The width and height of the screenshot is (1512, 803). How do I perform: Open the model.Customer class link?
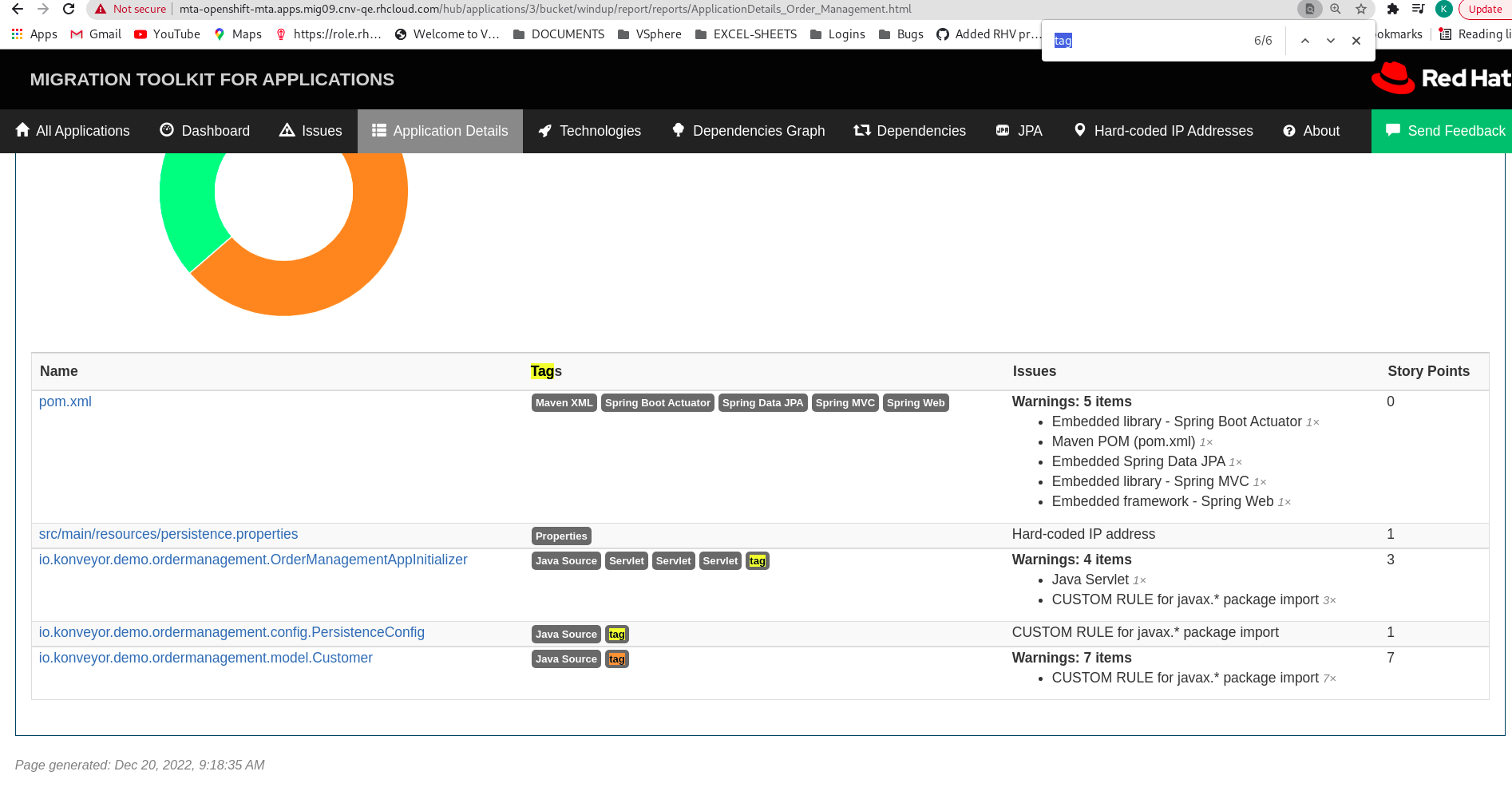206,658
